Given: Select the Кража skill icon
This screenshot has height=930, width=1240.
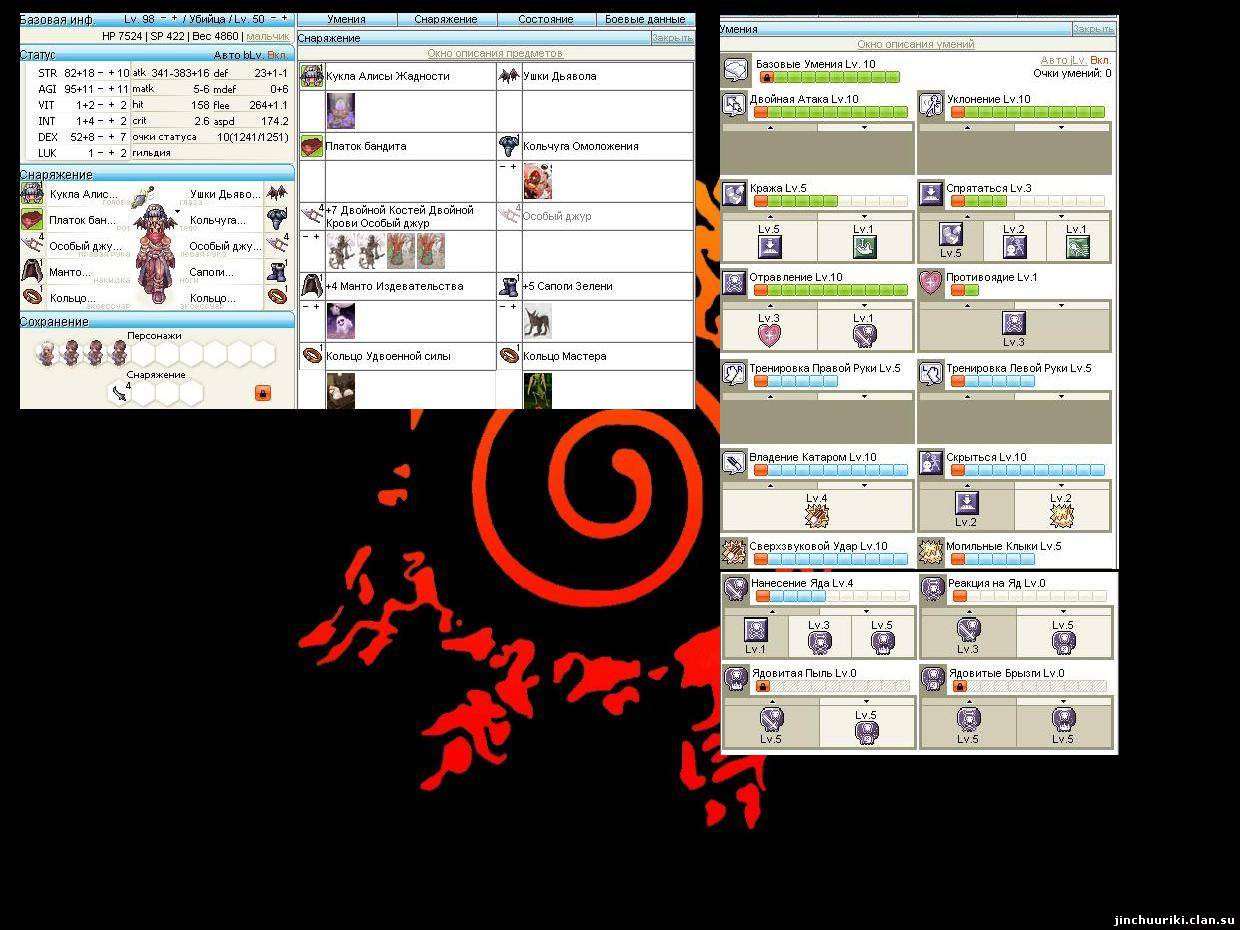Looking at the screenshot, I should (x=734, y=193).
